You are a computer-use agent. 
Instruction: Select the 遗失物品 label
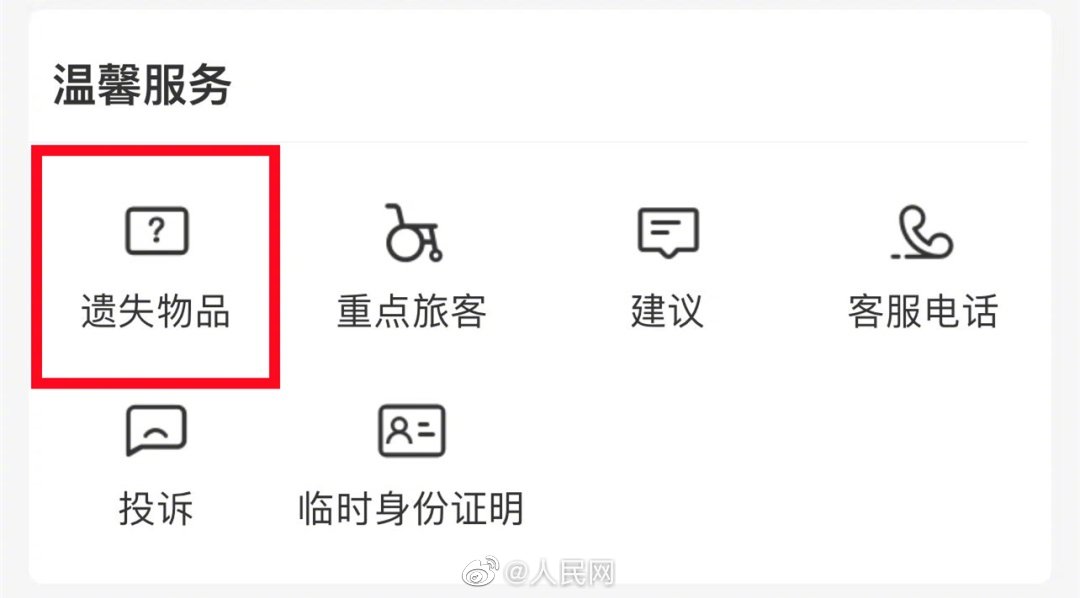coord(156,311)
